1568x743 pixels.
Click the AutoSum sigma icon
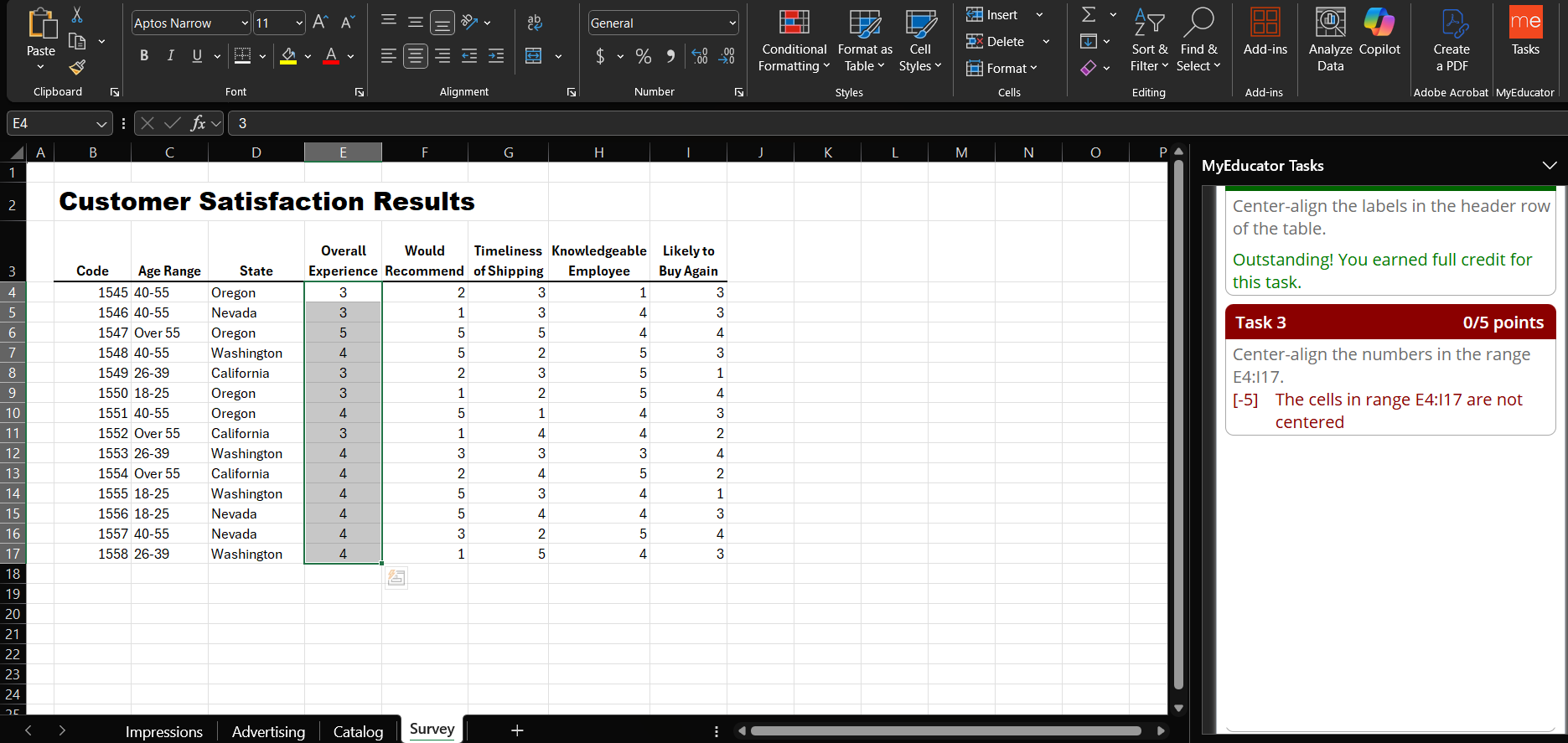click(x=1089, y=15)
